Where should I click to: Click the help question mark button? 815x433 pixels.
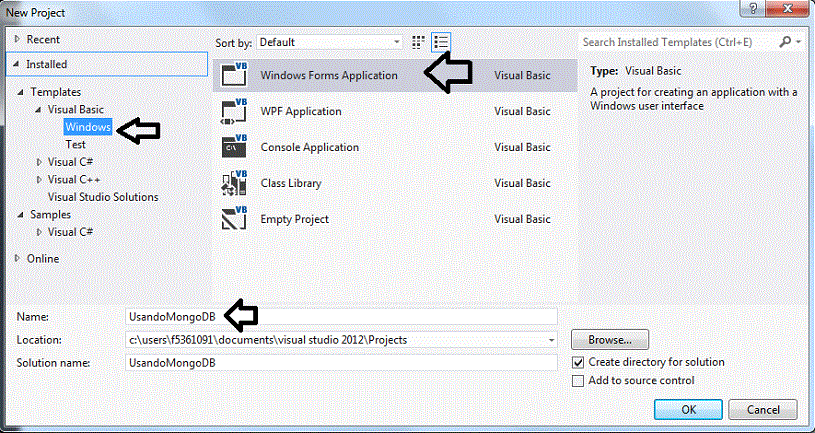click(x=754, y=8)
